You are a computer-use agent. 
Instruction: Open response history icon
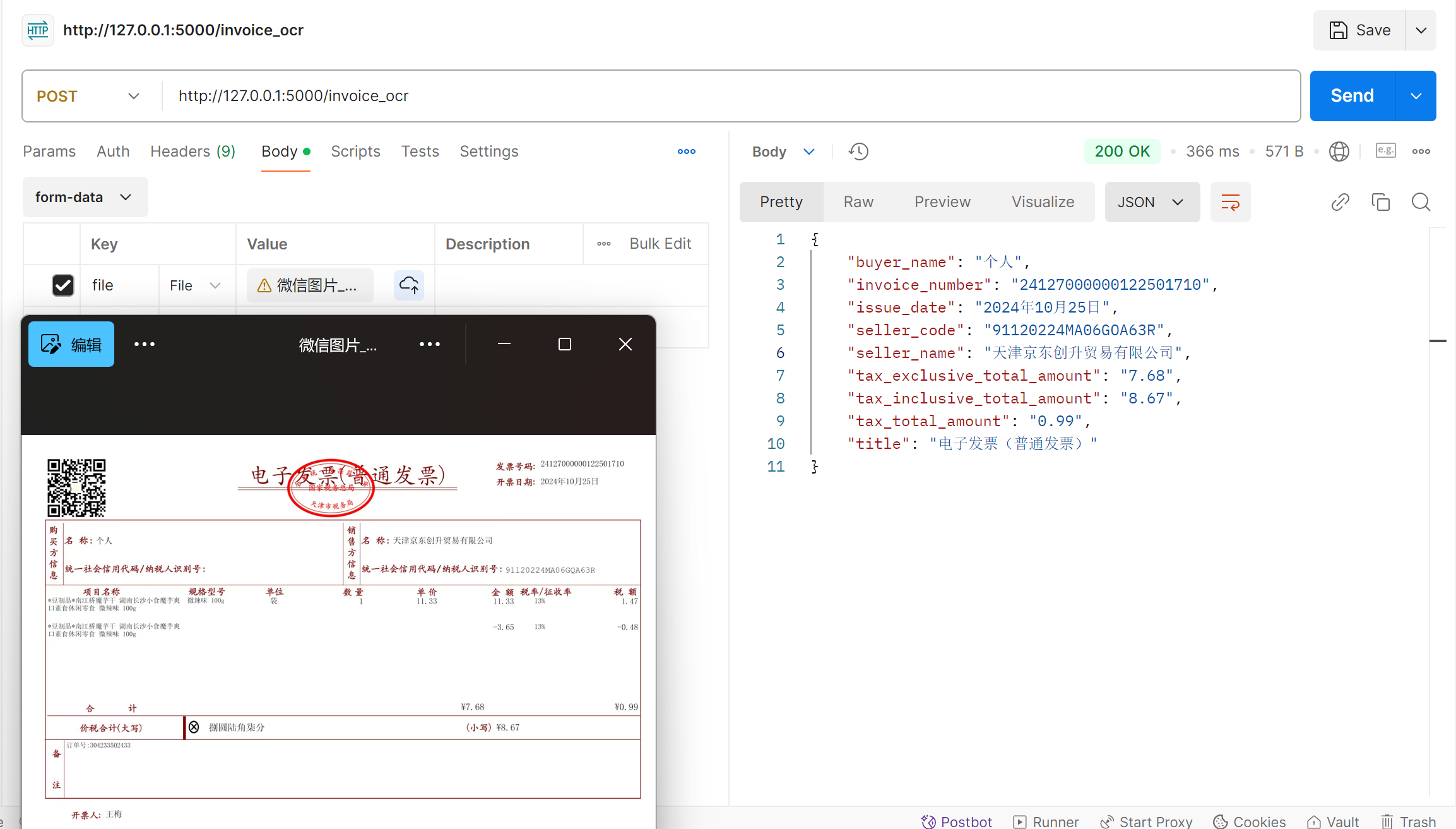click(x=858, y=152)
